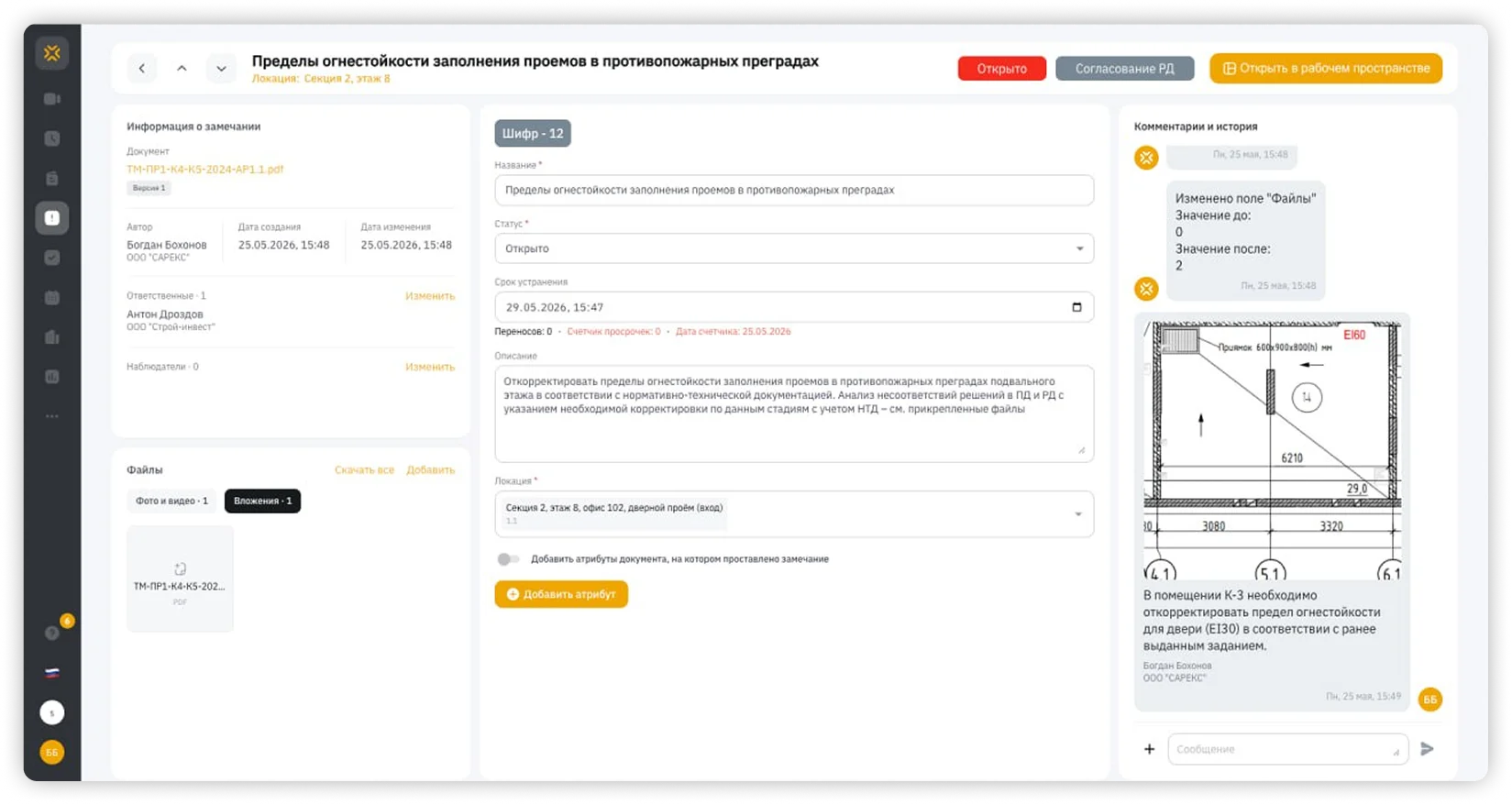The width and height of the screenshot is (1512, 805).
Task: Click Добавить in Файлы panel
Action: (x=430, y=470)
